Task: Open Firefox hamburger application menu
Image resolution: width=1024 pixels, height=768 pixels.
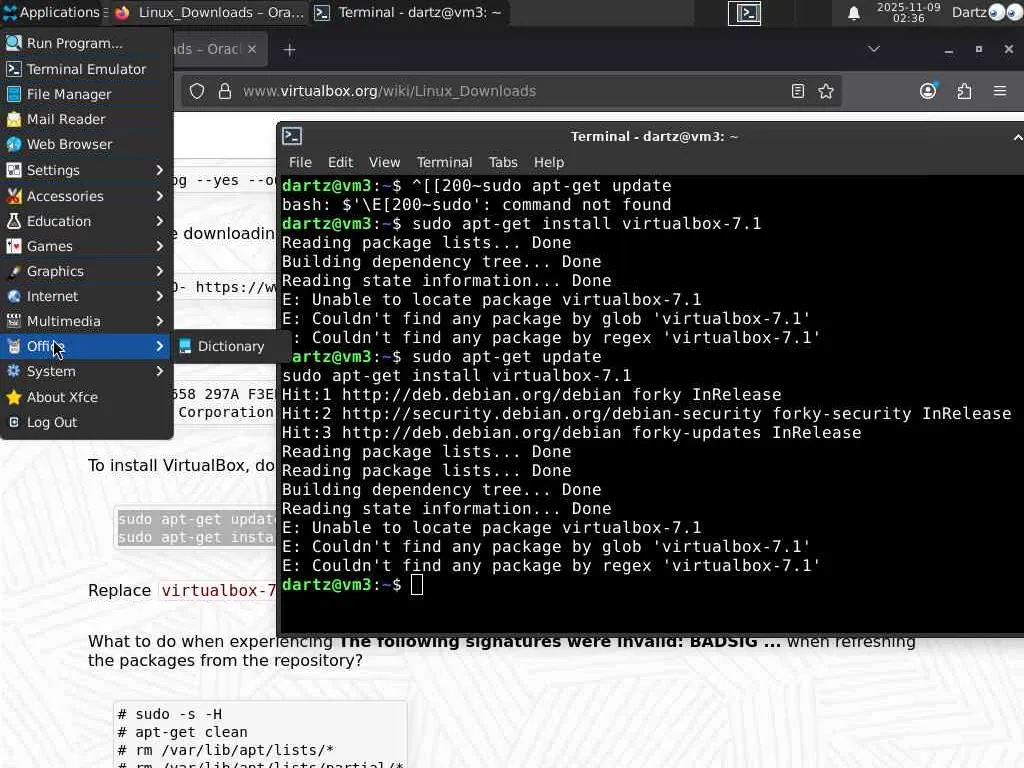Action: point(1000,91)
